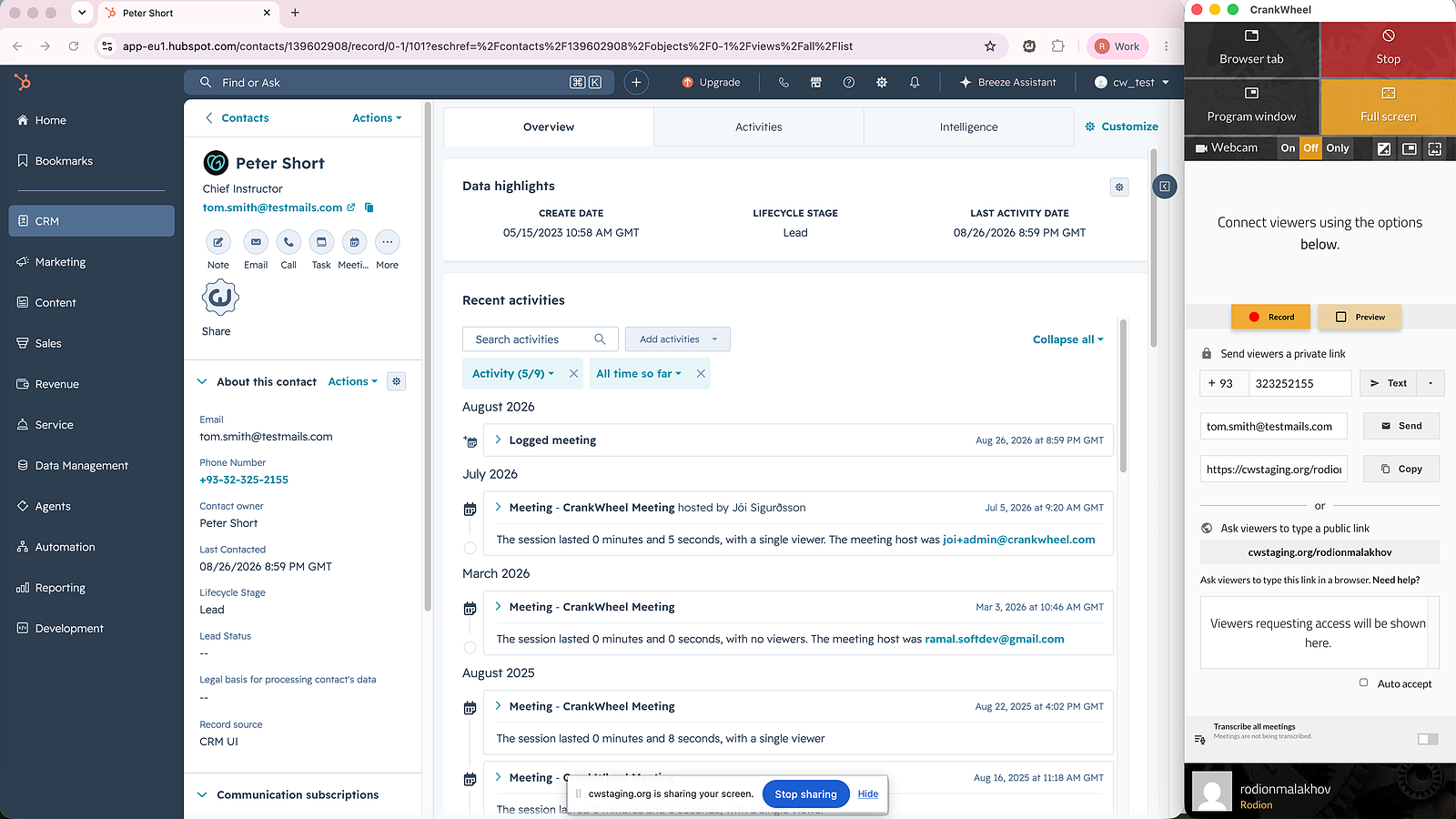The width and height of the screenshot is (1456, 819).
Task: Bookmark this page with the star icon
Action: (x=990, y=46)
